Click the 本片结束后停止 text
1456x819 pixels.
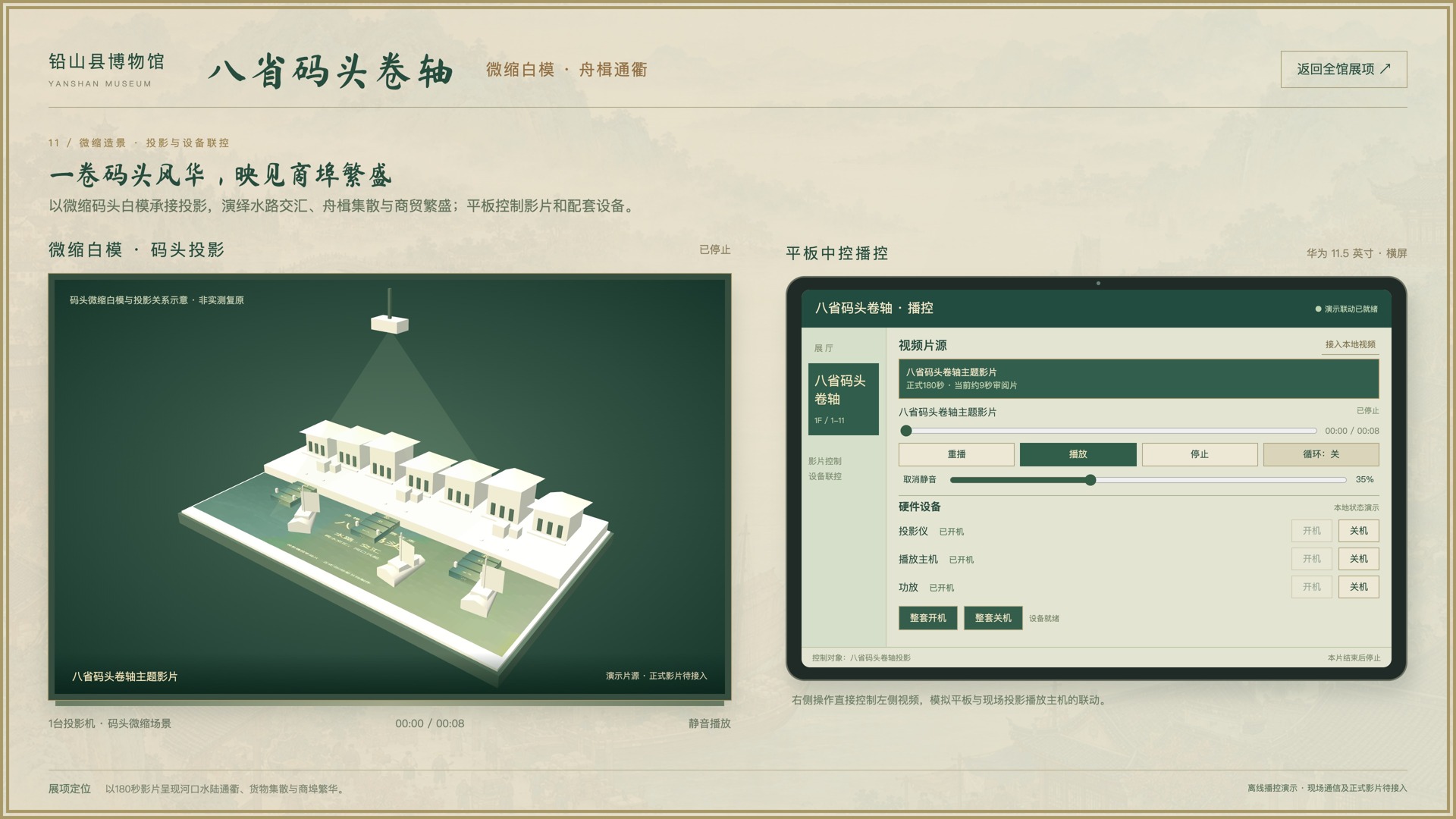[x=1354, y=657]
